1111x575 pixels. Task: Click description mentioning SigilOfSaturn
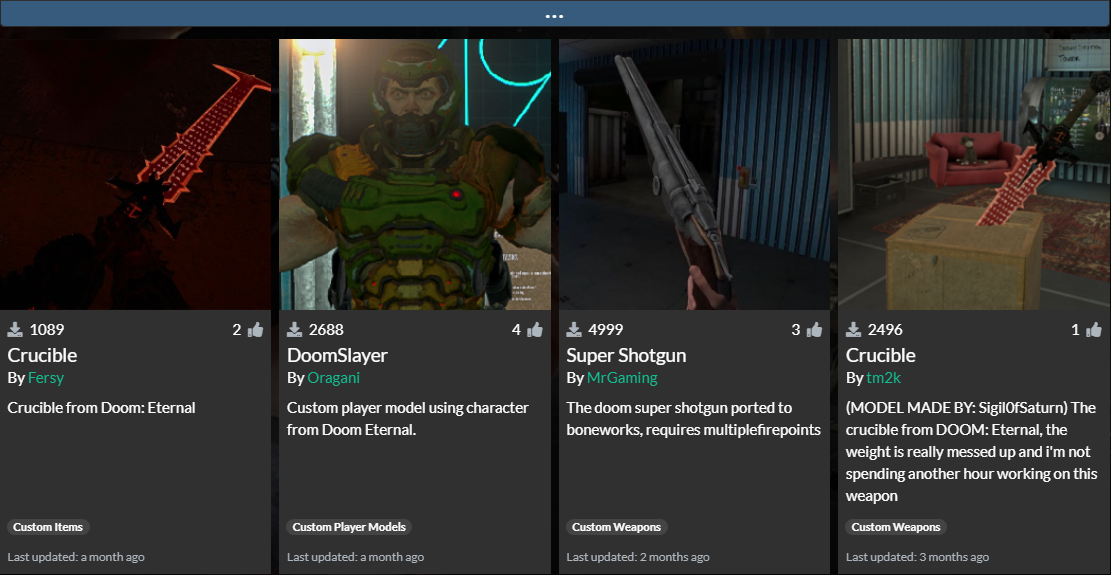tap(971, 452)
